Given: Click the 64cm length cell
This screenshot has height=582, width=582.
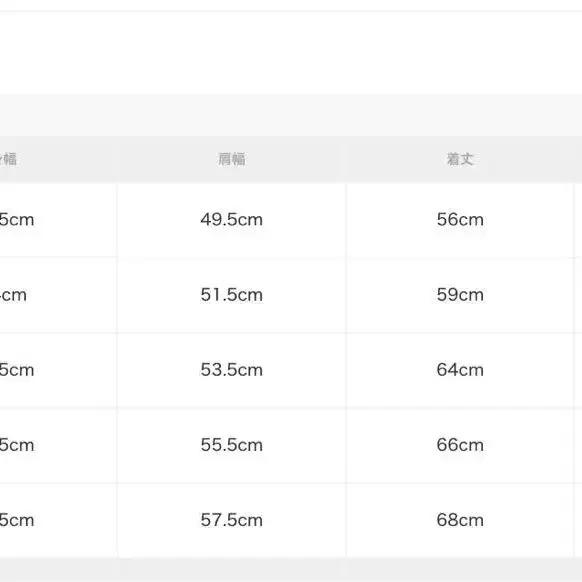Looking at the screenshot, I should click(x=460, y=370).
